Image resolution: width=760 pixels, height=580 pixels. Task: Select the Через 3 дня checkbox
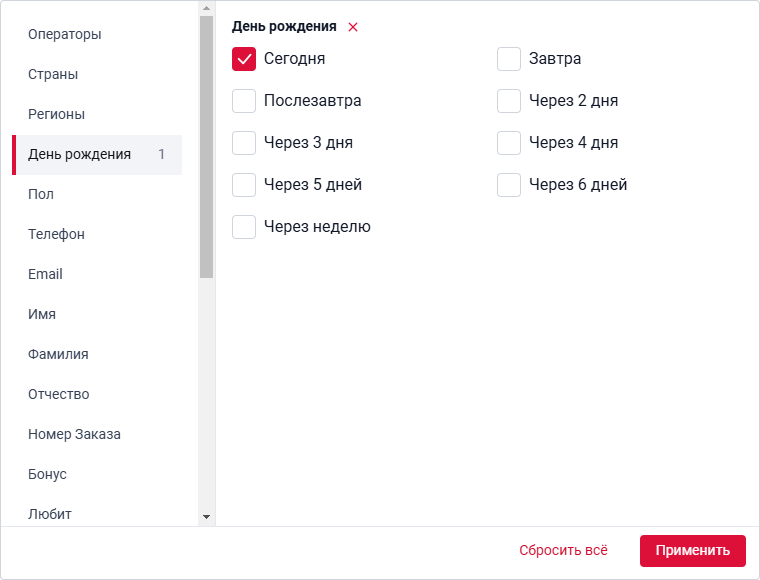(244, 143)
